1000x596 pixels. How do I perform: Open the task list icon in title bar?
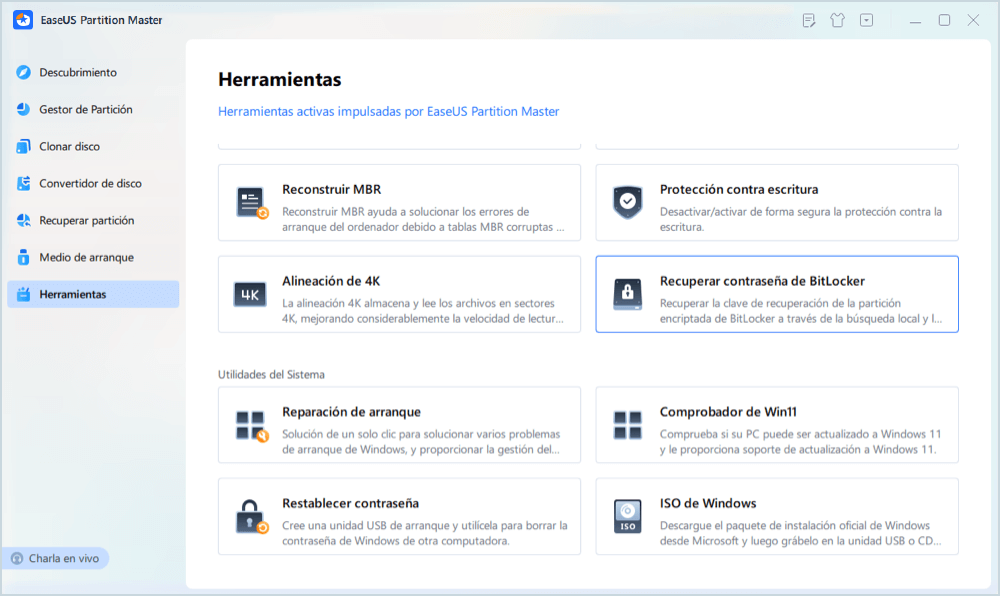coord(809,20)
